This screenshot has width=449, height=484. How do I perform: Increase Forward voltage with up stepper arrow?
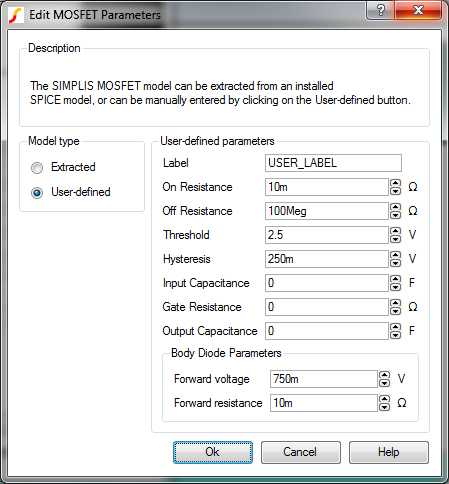[x=384, y=375]
